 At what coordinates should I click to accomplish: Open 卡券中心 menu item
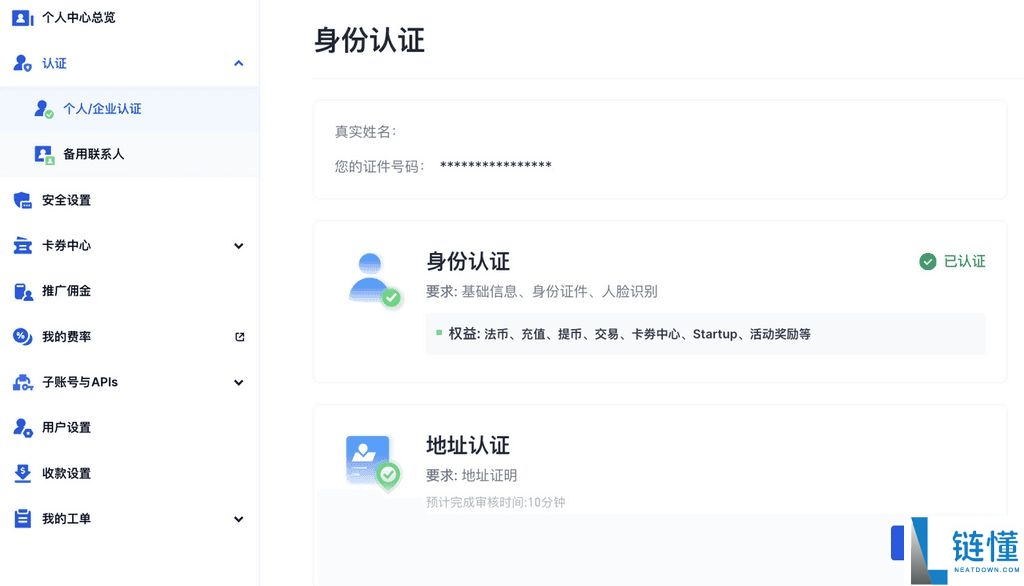click(66, 246)
